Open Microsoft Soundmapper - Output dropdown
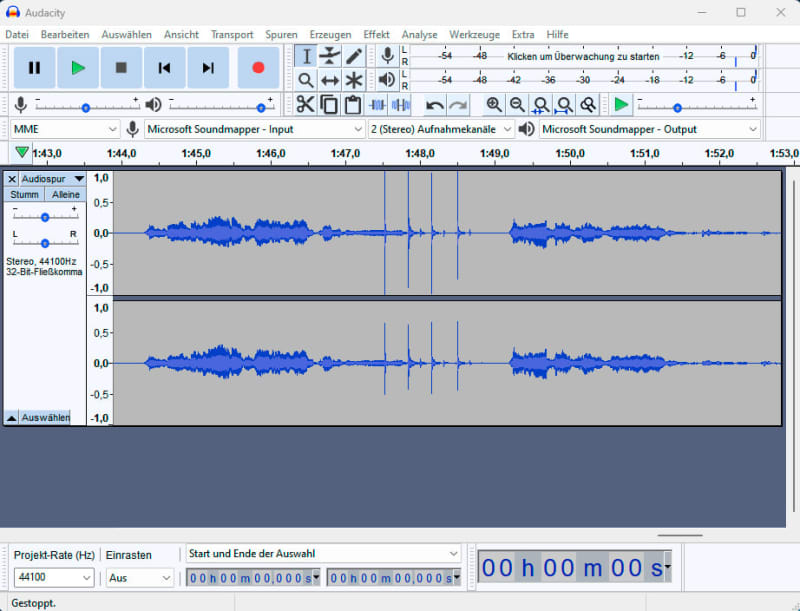 (x=649, y=130)
